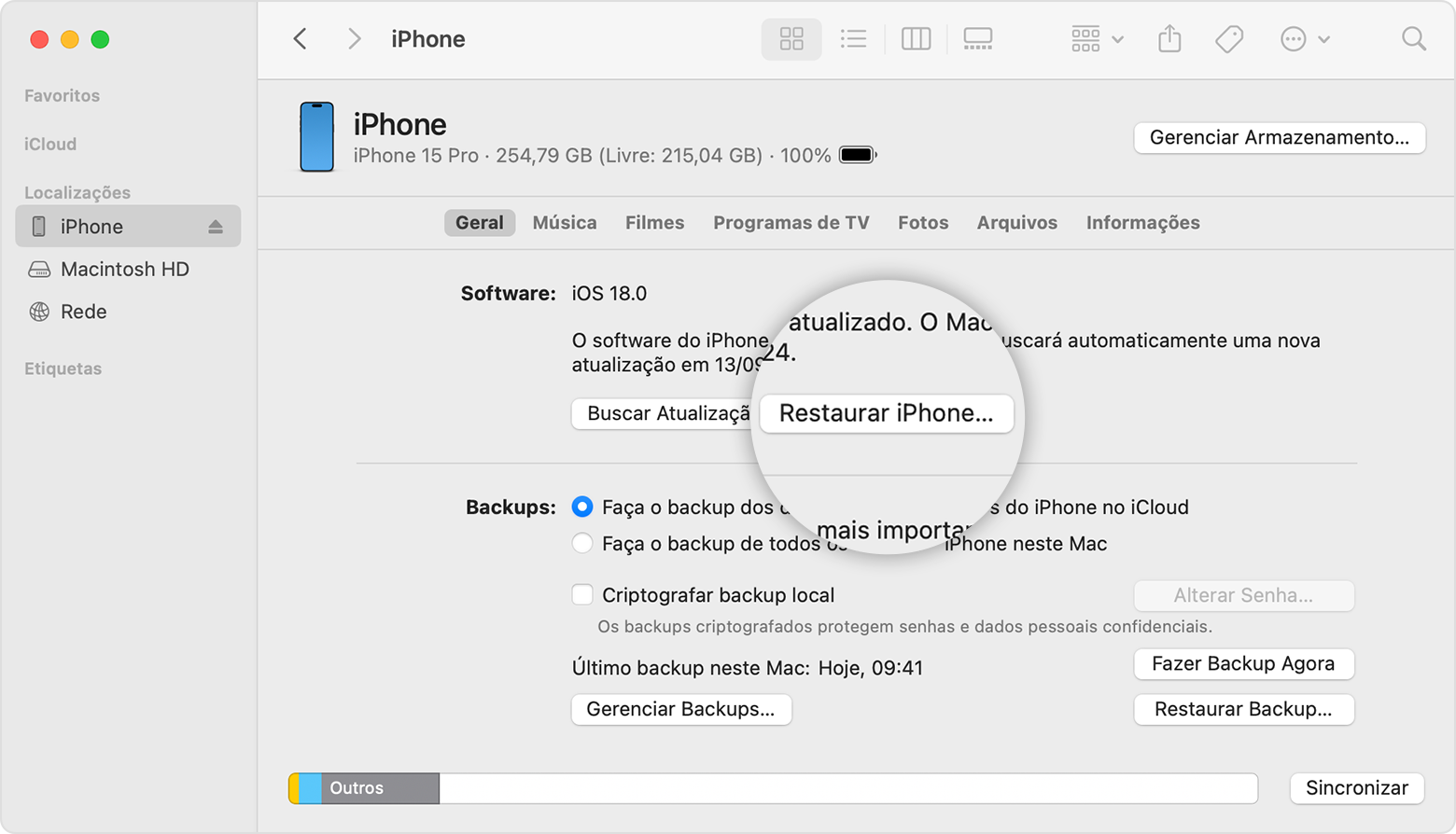Select backup to this Mac radio option
Viewport: 1456px width, 834px height.
(x=582, y=543)
